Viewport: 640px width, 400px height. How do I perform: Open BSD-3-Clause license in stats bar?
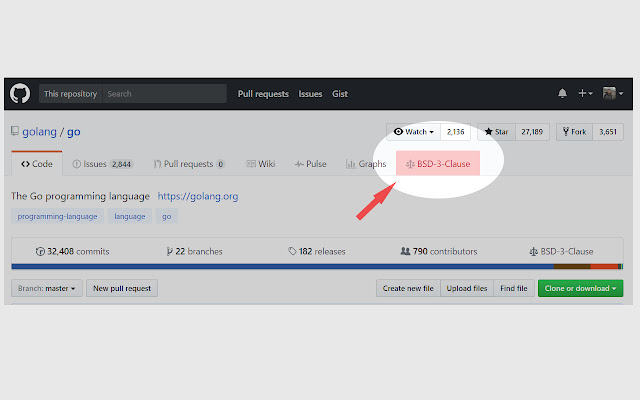(561, 251)
